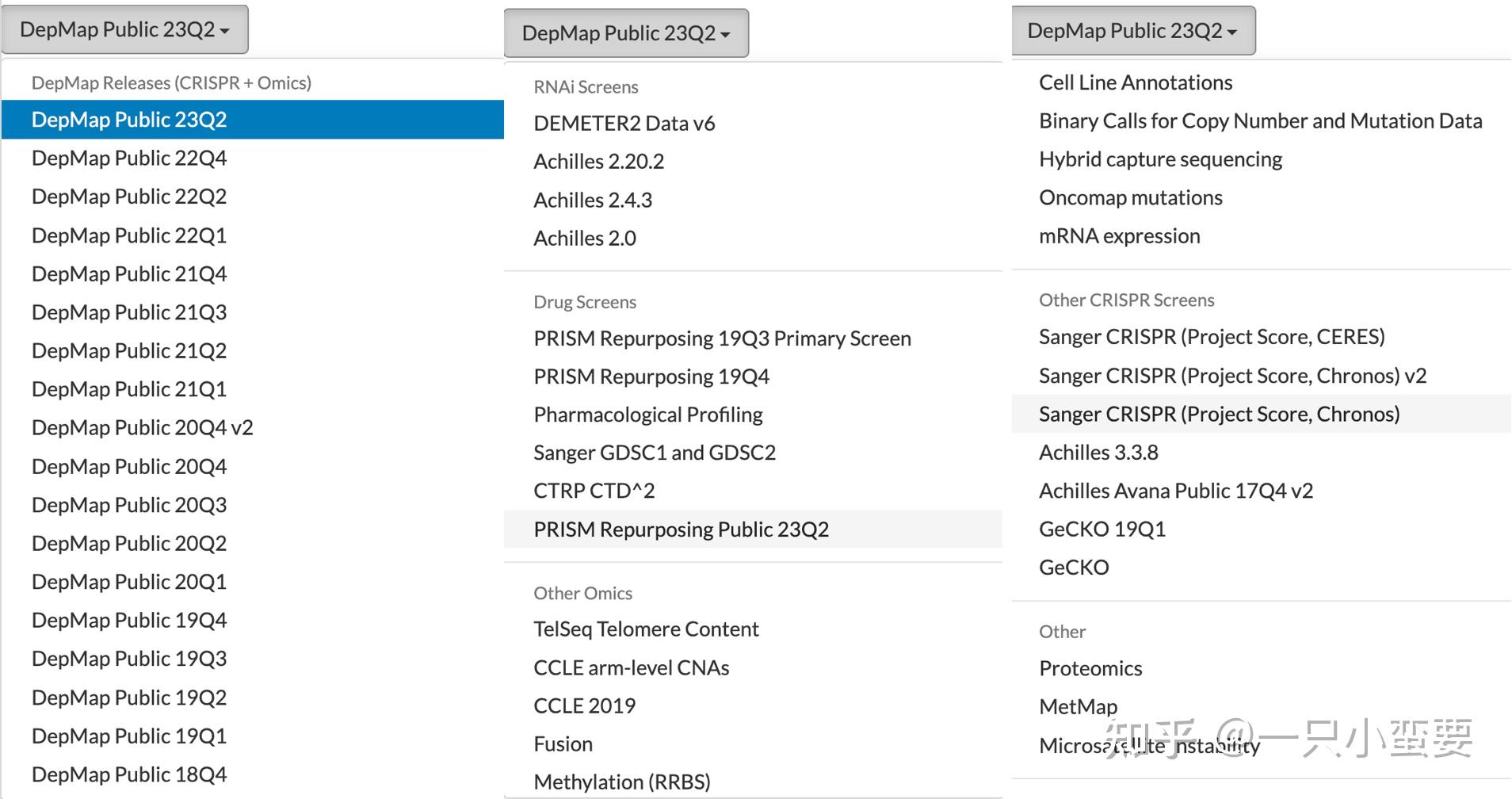The image size is (1512, 799).
Task: Choose GeCKO 19Q1 CRISPR screen
Action: 1102,529
